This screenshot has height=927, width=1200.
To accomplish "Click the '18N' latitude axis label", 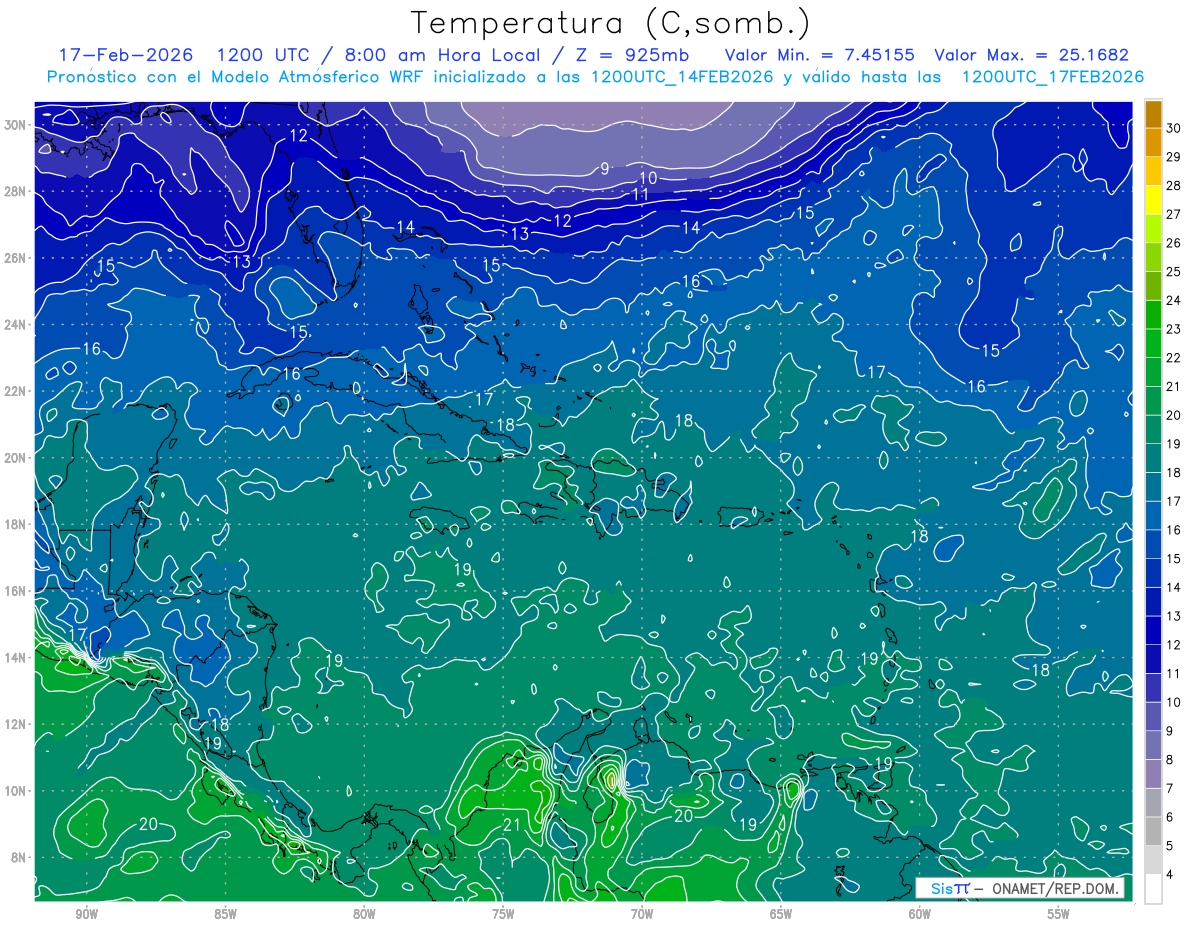I will tap(17, 524).
